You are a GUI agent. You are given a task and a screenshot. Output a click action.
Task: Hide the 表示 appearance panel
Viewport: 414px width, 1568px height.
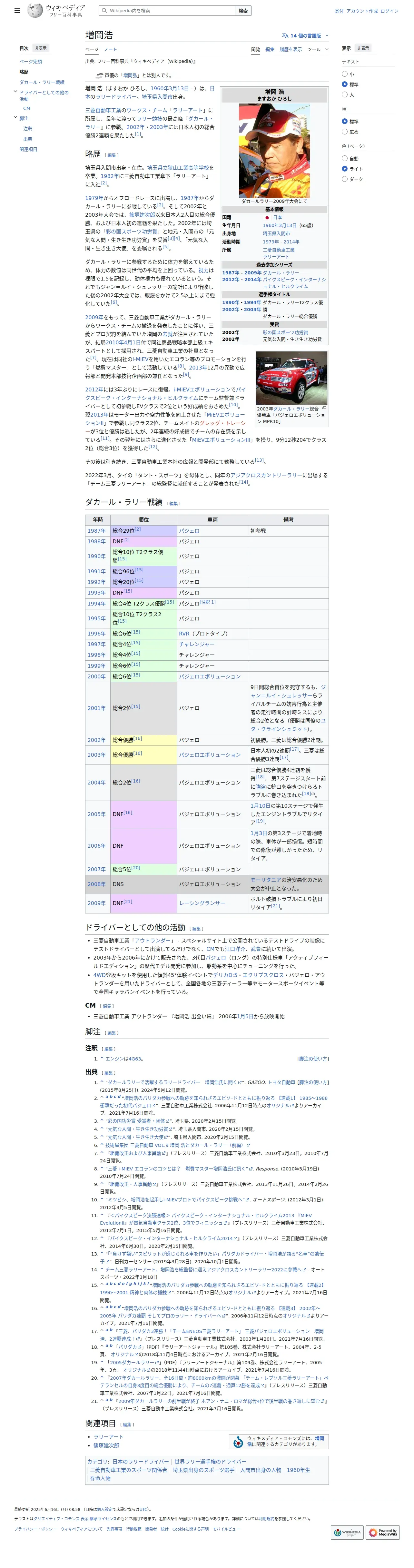pos(363,48)
